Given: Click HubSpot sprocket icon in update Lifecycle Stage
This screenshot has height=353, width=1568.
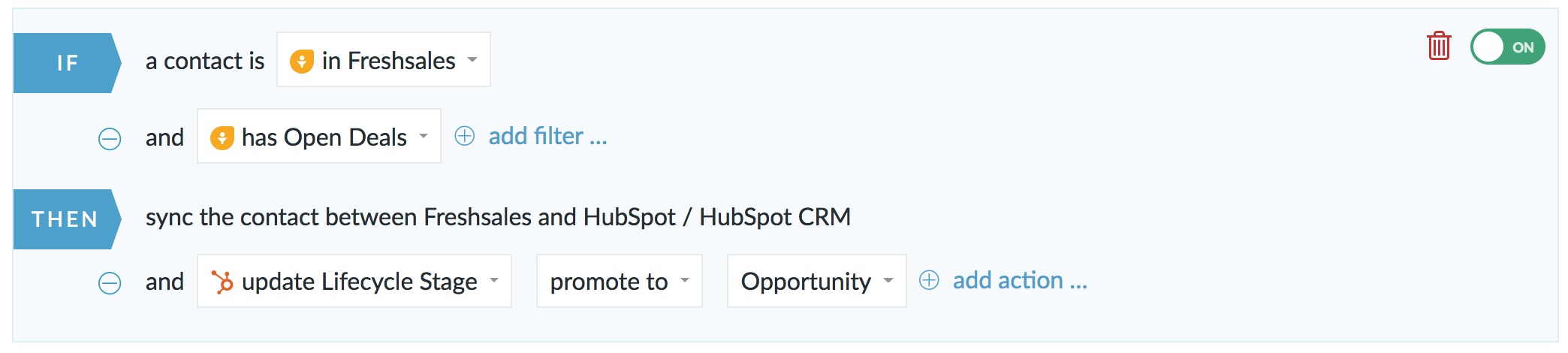Looking at the screenshot, I should coord(222,282).
